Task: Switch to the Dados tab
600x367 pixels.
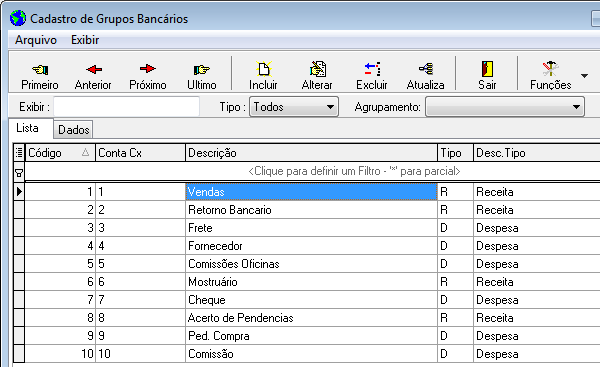Action: [73, 130]
